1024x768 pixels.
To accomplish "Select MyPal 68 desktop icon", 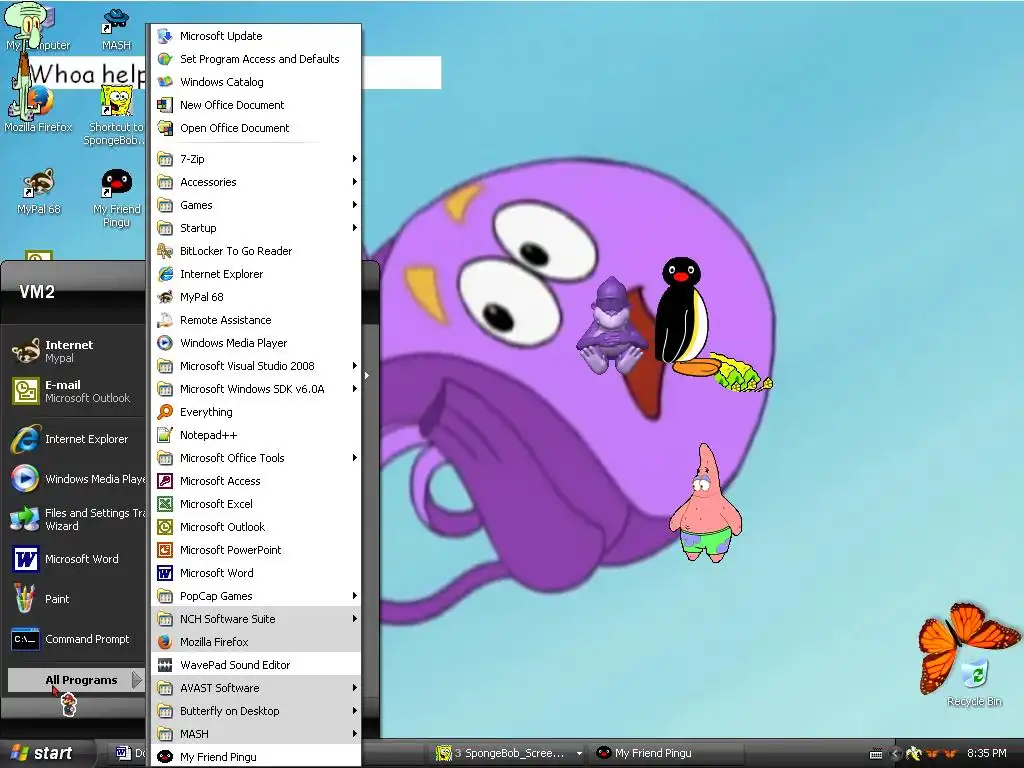I will [39, 192].
